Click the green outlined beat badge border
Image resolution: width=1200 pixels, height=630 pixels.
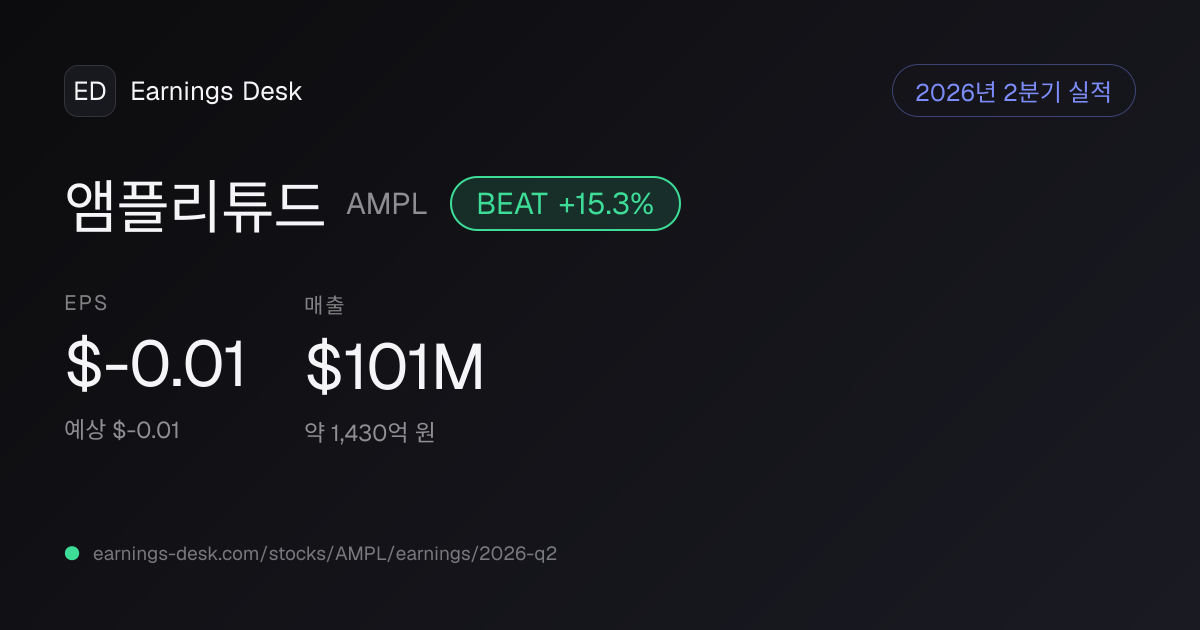coord(565,204)
